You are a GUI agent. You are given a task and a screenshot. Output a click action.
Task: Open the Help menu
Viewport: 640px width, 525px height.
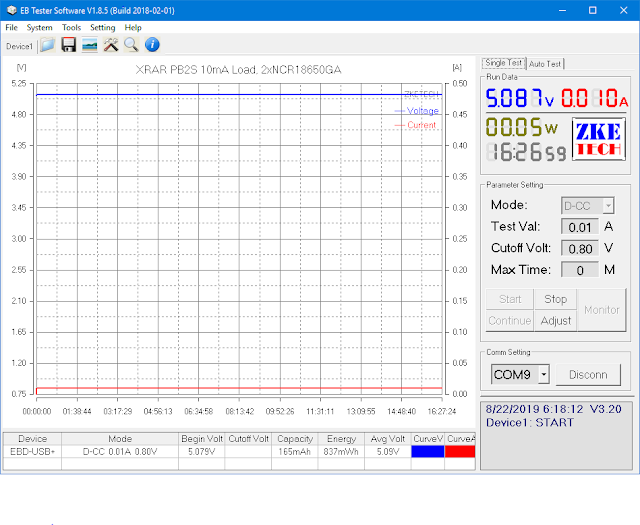pyautogui.click(x=133, y=28)
